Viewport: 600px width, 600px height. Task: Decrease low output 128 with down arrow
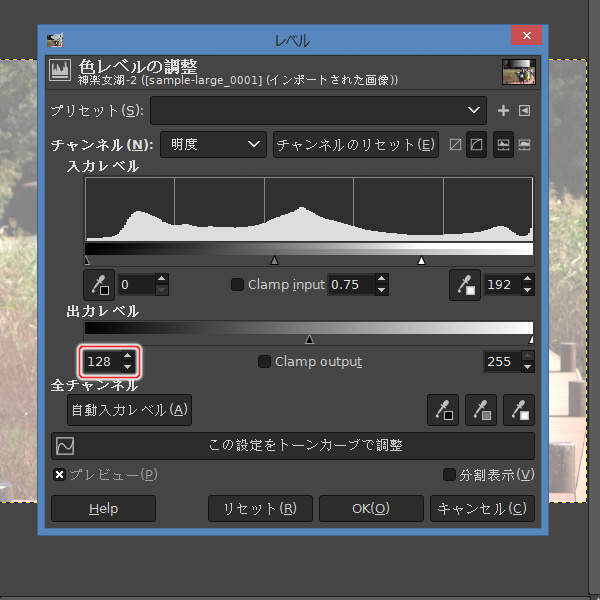127,367
